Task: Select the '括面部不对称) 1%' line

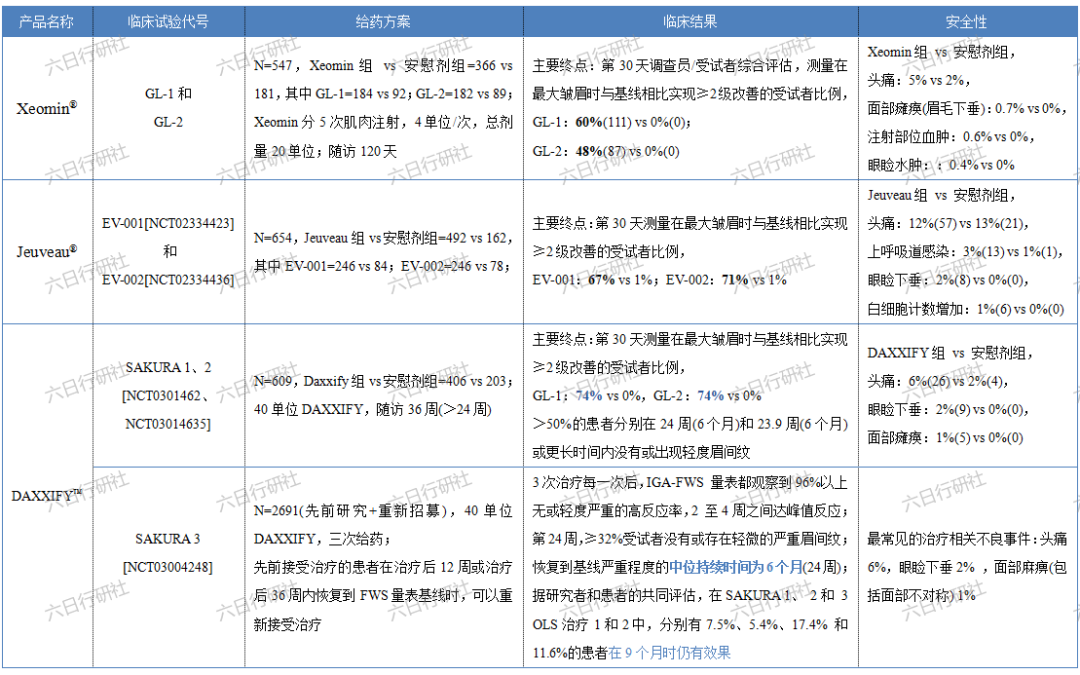Action: coord(922,595)
